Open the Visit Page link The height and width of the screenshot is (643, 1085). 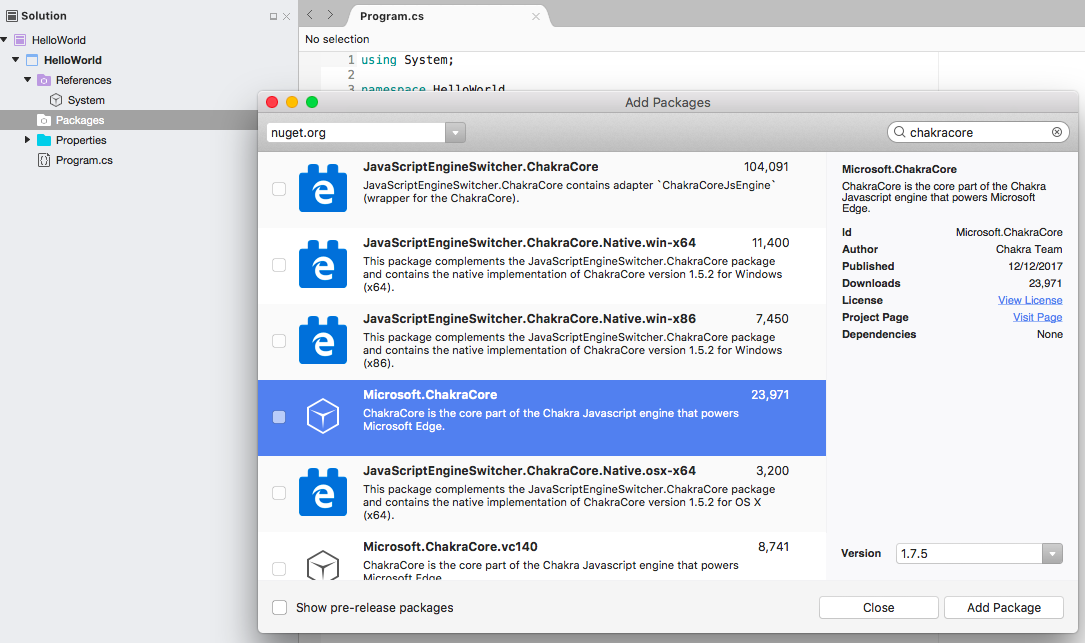point(1037,317)
